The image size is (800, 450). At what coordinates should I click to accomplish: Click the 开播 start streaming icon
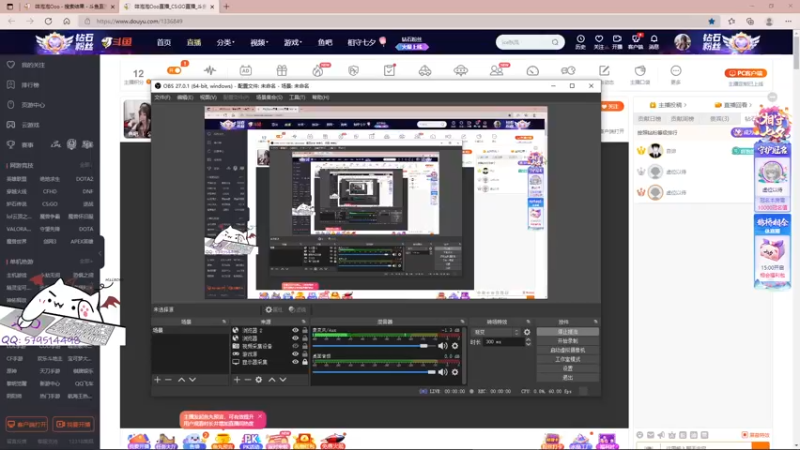(617, 39)
